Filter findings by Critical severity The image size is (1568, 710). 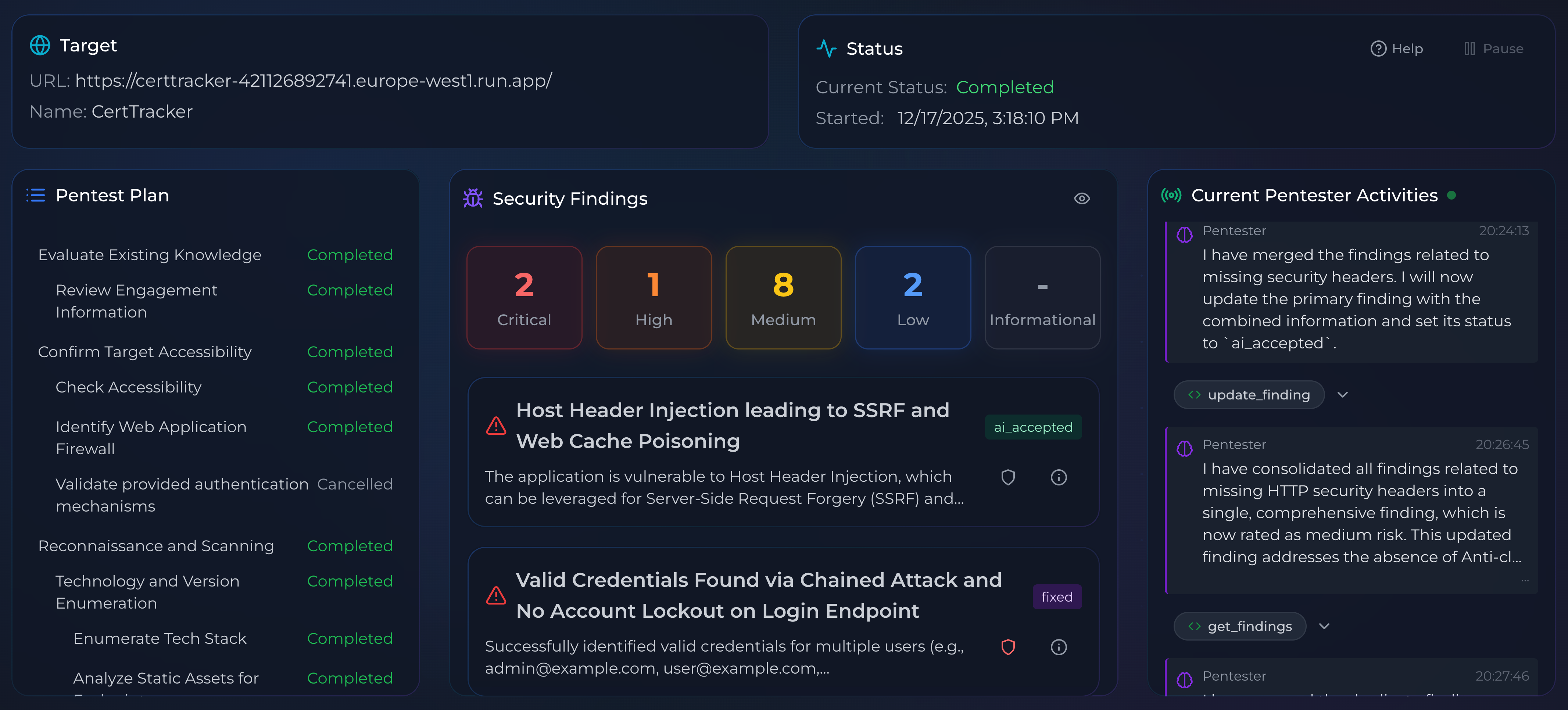524,298
